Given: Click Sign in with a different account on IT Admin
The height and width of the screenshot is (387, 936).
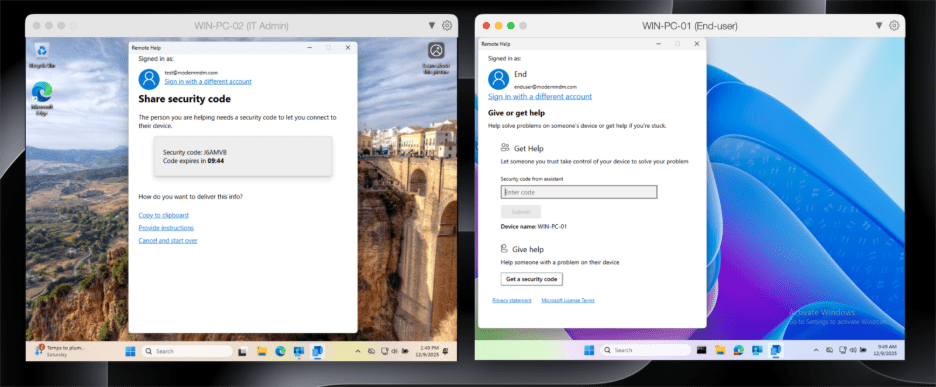Looking at the screenshot, I should click(208, 81).
